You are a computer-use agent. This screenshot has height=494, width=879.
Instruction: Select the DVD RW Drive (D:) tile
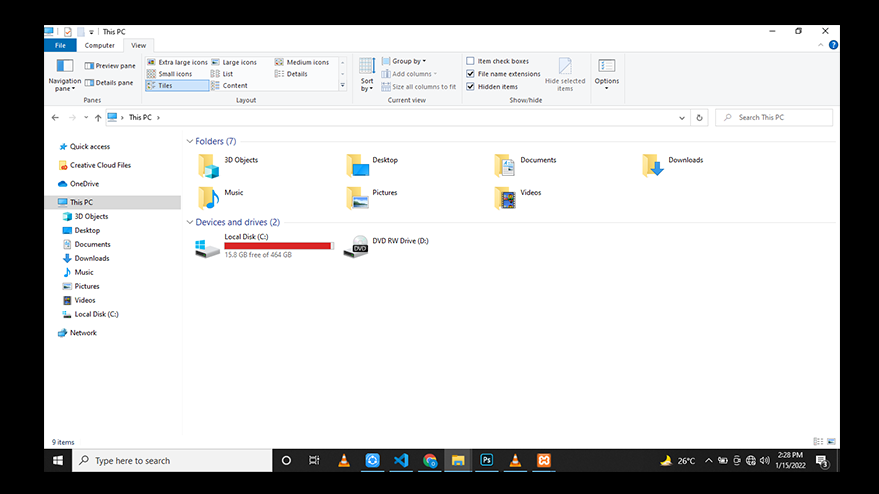pyautogui.click(x=387, y=247)
